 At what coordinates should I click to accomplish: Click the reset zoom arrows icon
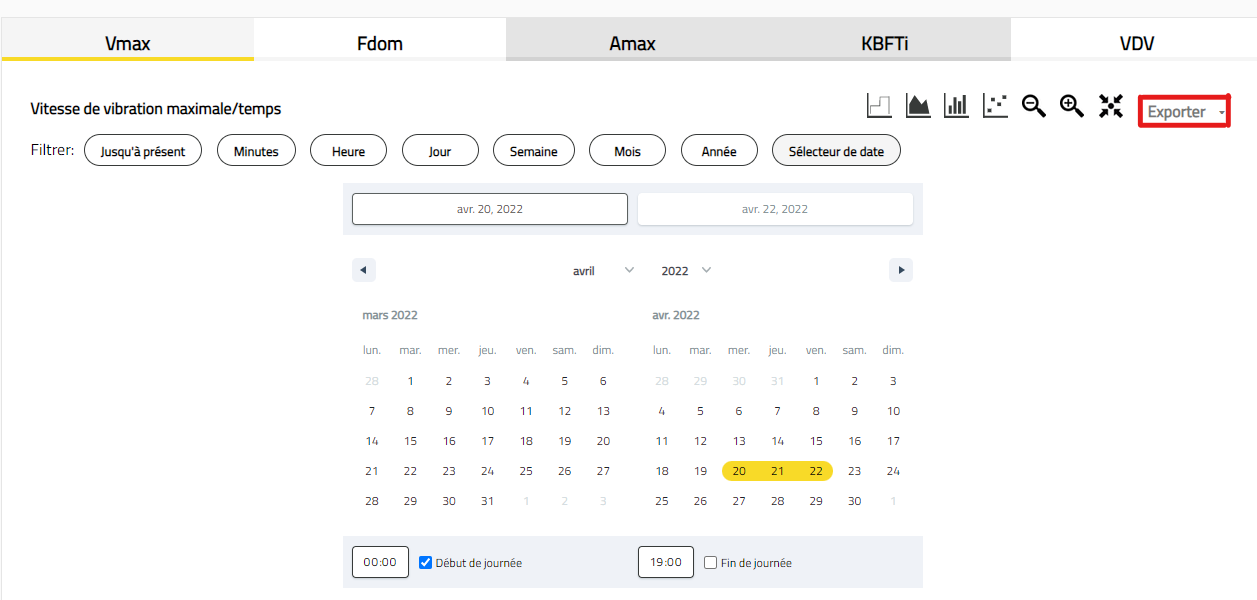pos(1111,106)
